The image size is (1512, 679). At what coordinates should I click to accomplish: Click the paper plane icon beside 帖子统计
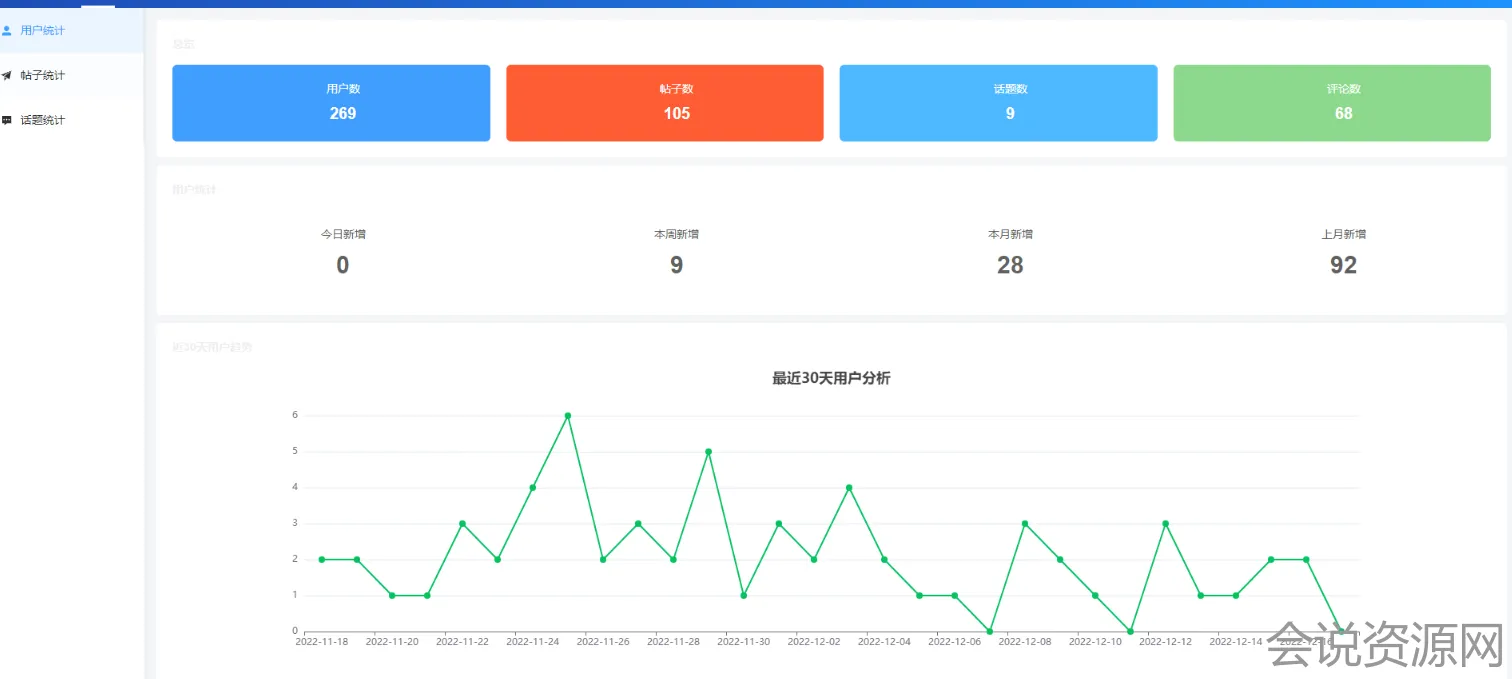click(7, 76)
